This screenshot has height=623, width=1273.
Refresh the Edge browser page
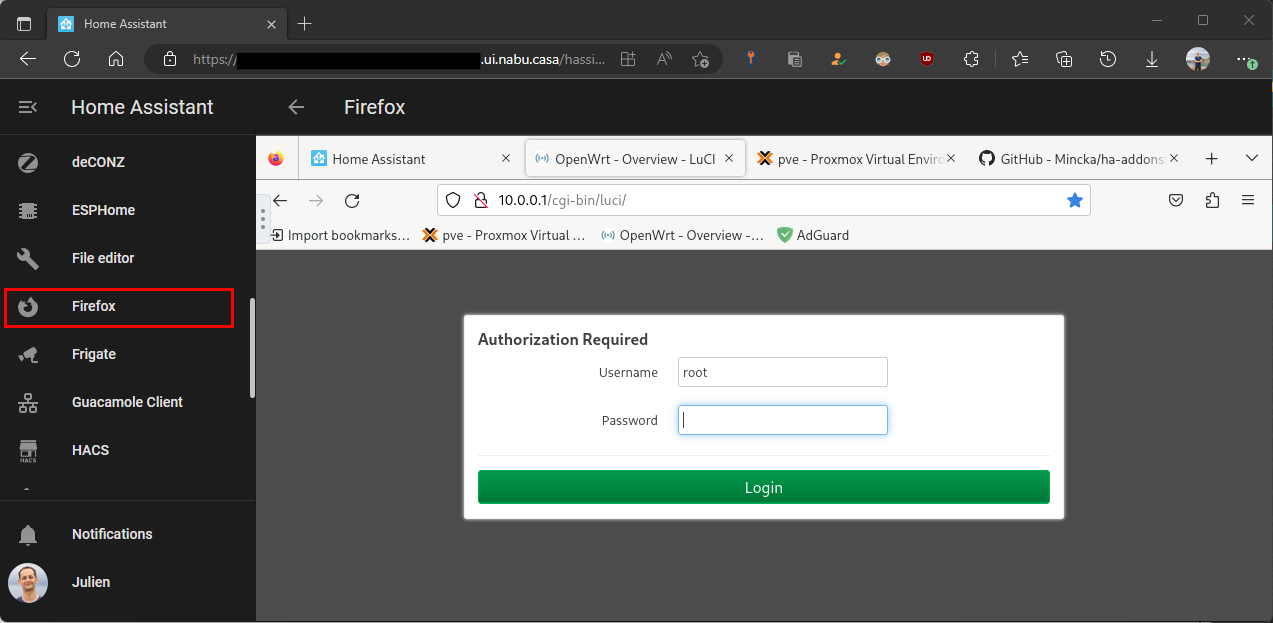point(72,59)
